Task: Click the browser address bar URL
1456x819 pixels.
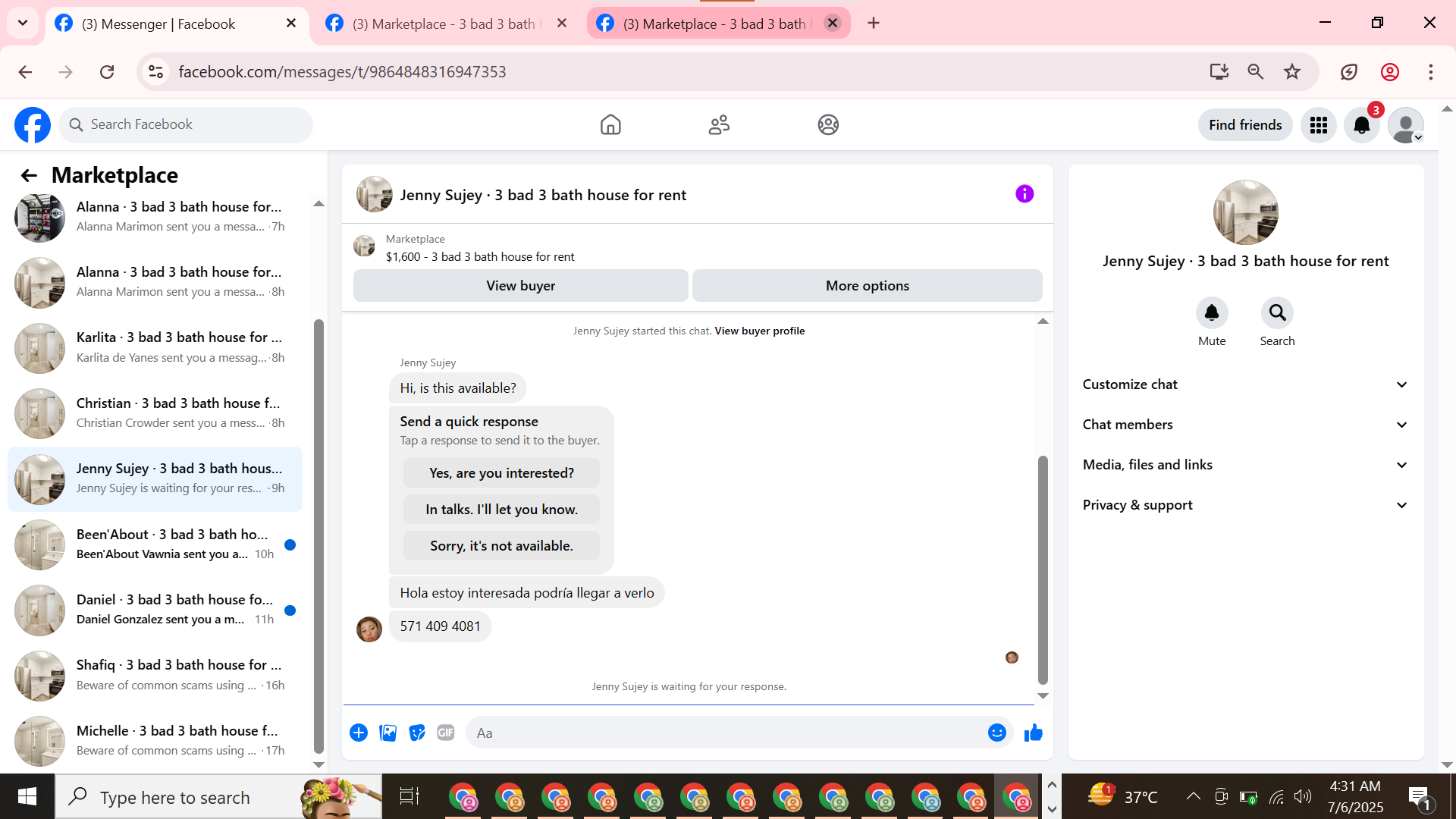Action: (342, 72)
